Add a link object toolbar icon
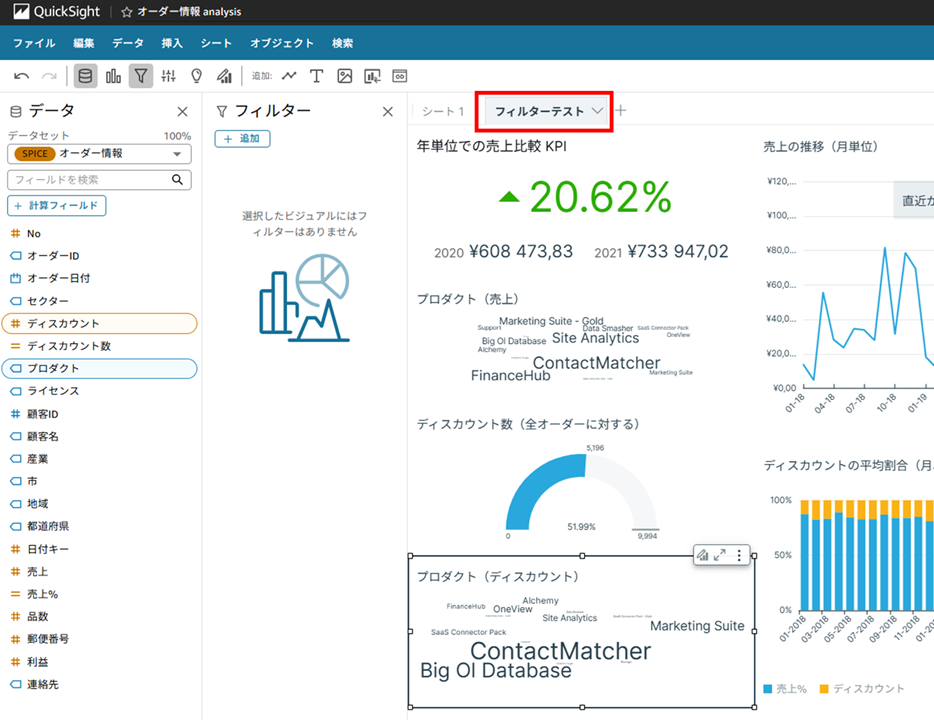Screen dimensions: 934x720 point(400,76)
